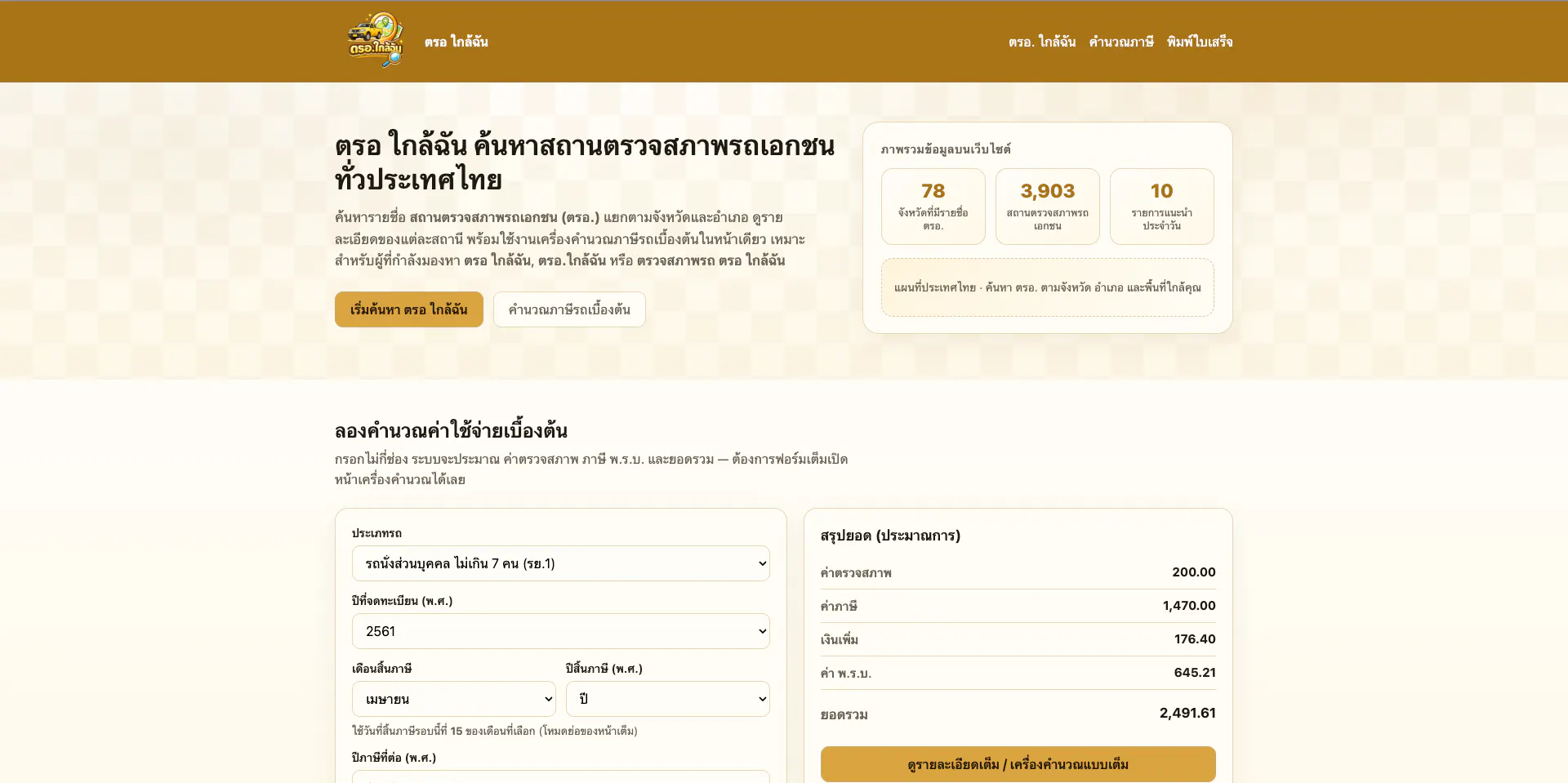
Task: Click the แผนที่ประเทศไทย map placeholder box
Action: (x=1048, y=287)
